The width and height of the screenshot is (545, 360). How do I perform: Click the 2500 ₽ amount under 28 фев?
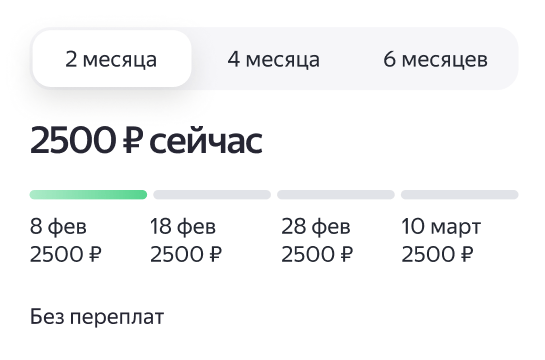pyautogui.click(x=317, y=254)
